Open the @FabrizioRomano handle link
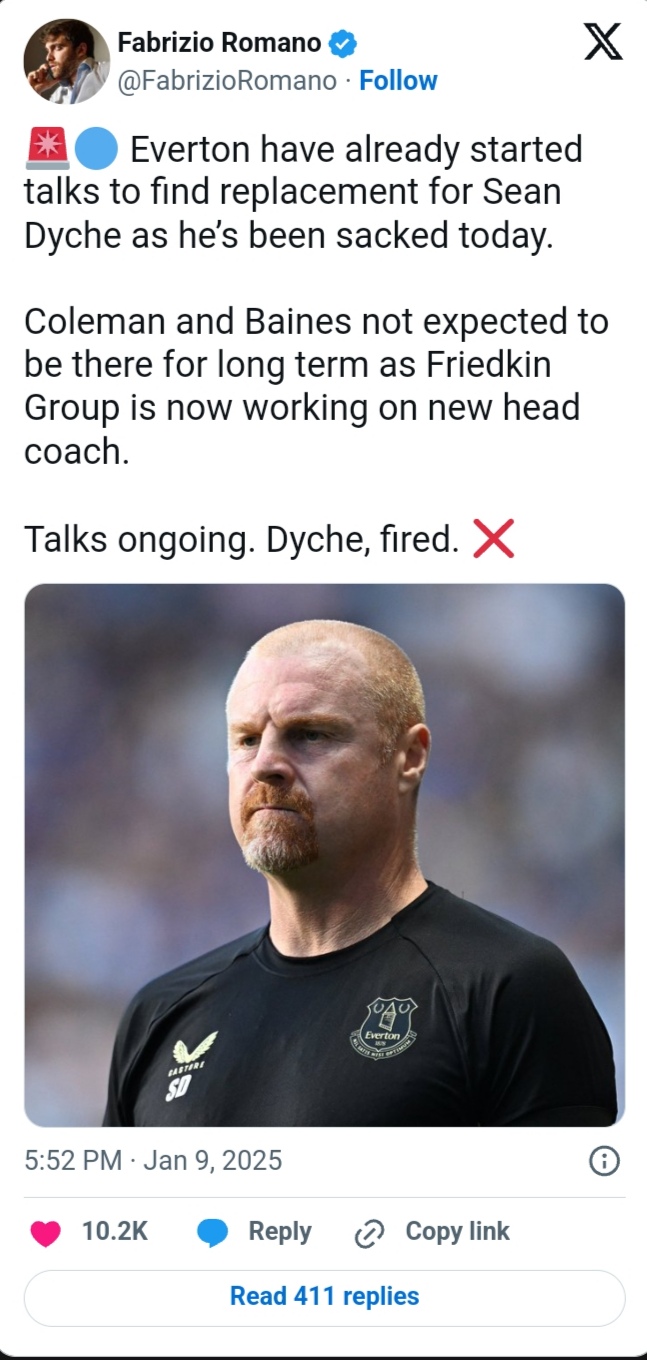Screen dimensions: 647x1360 pyautogui.click(x=227, y=81)
